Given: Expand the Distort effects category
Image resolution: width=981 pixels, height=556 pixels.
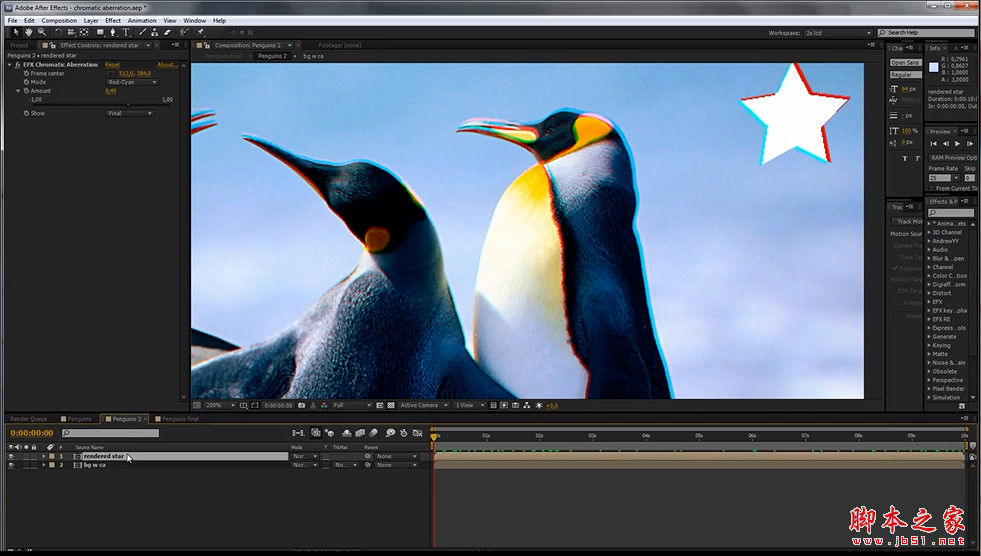Looking at the screenshot, I should click(x=930, y=293).
